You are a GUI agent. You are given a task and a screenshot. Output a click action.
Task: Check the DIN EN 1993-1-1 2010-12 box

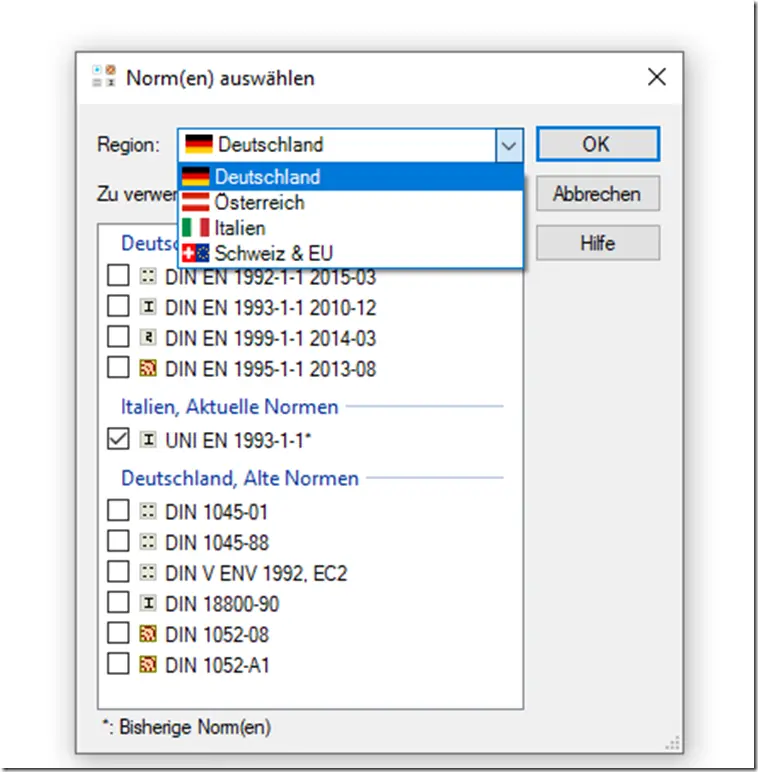(118, 306)
